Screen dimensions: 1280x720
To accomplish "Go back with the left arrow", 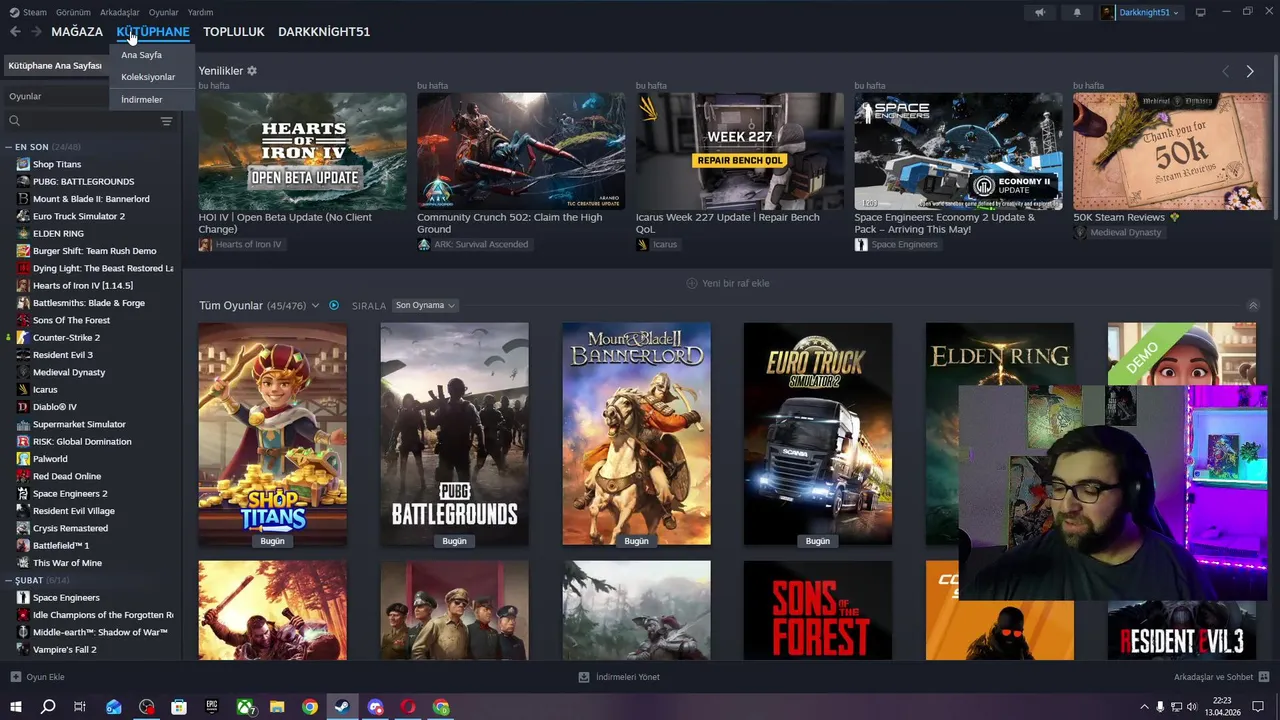I will pos(15,32).
